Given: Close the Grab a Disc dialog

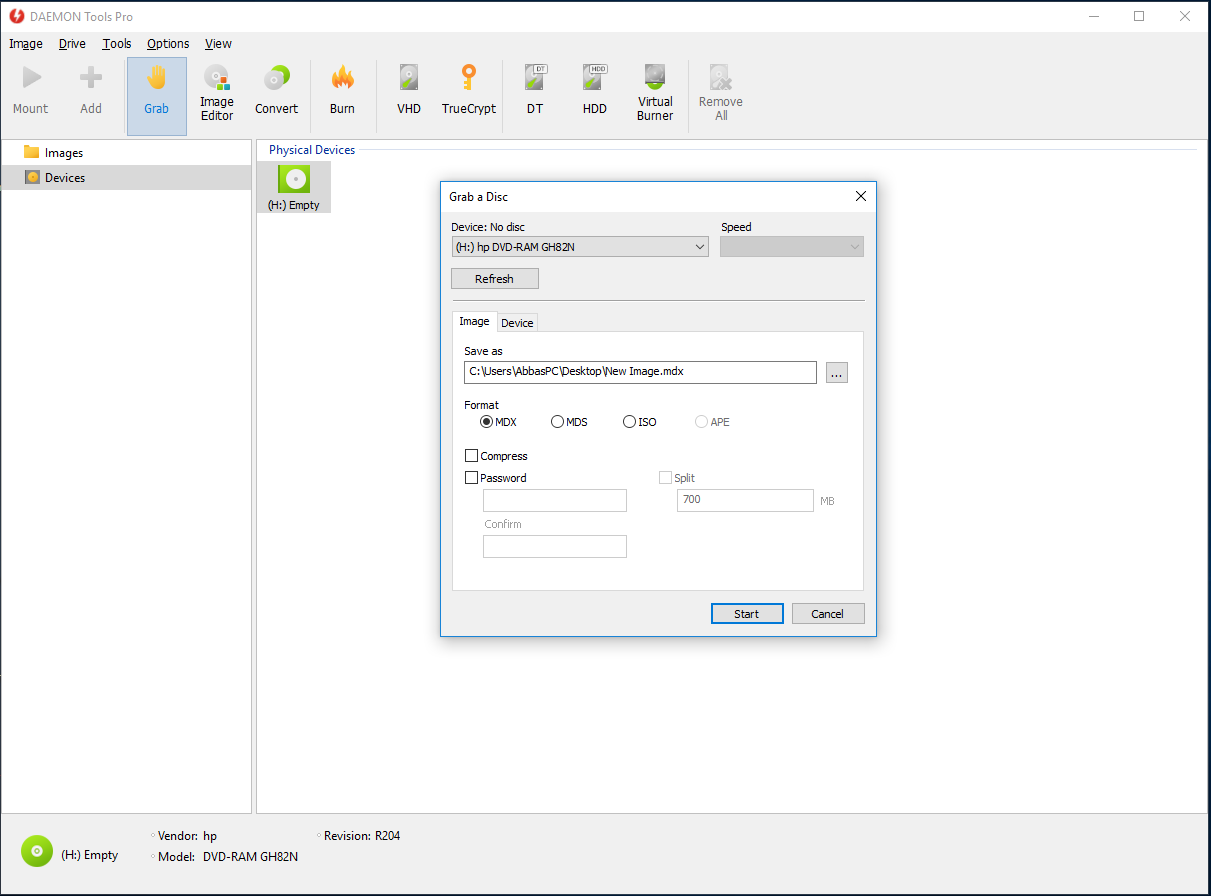Looking at the screenshot, I should pyautogui.click(x=860, y=197).
